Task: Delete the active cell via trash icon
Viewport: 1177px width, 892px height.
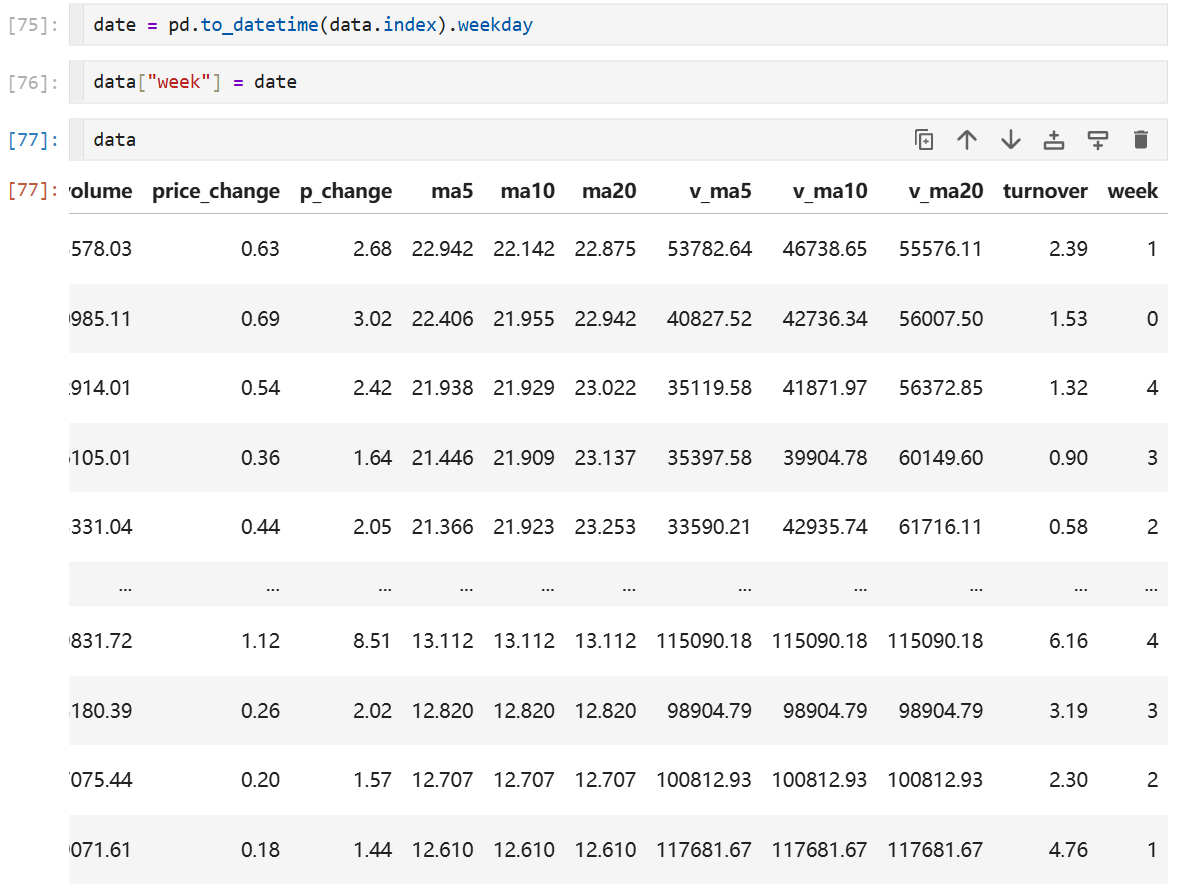Action: (1141, 140)
